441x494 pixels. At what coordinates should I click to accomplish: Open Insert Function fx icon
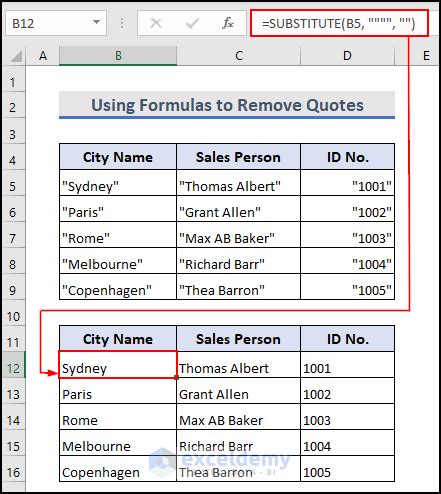pos(228,23)
